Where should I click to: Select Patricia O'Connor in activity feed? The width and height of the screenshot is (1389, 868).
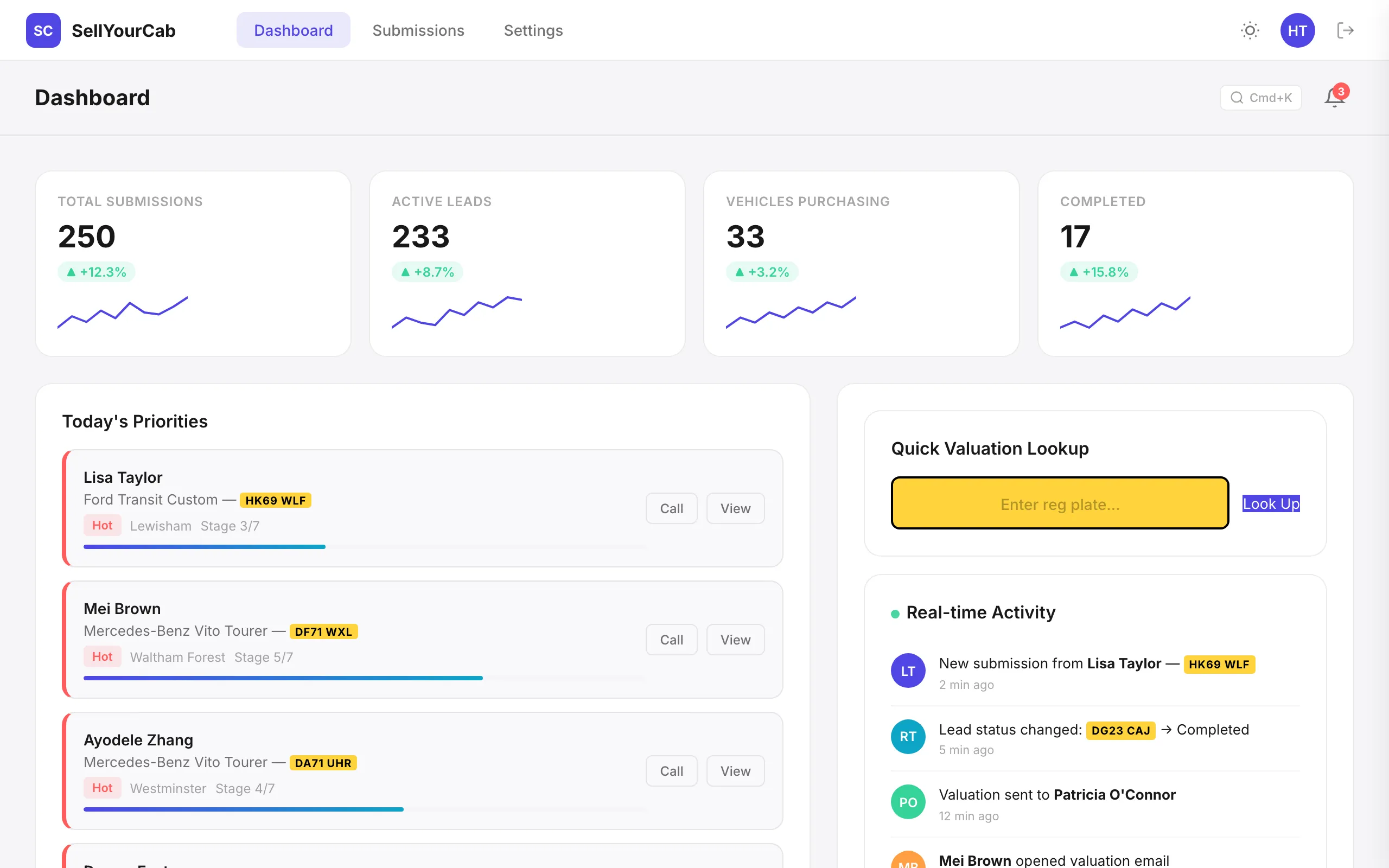pos(1114,795)
